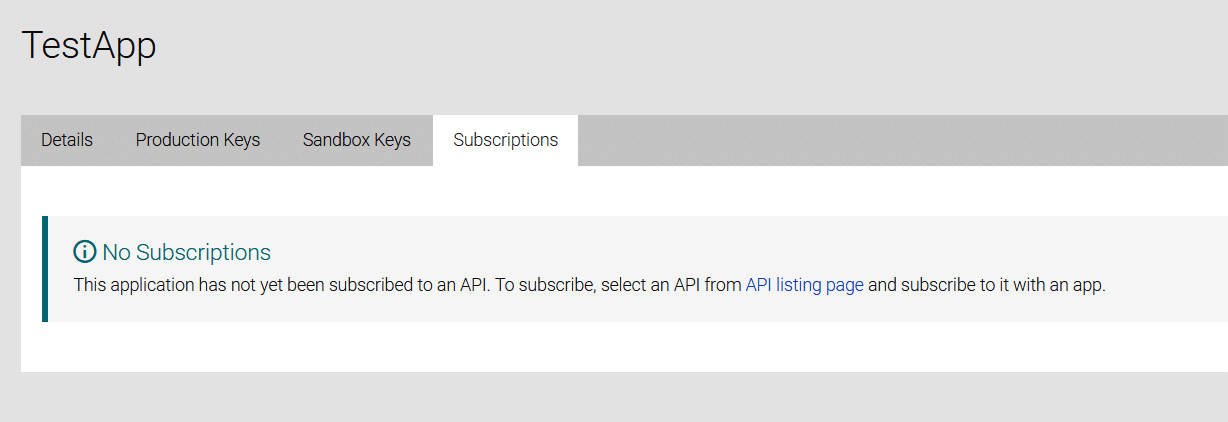Click the TestApp application title

[89, 46]
